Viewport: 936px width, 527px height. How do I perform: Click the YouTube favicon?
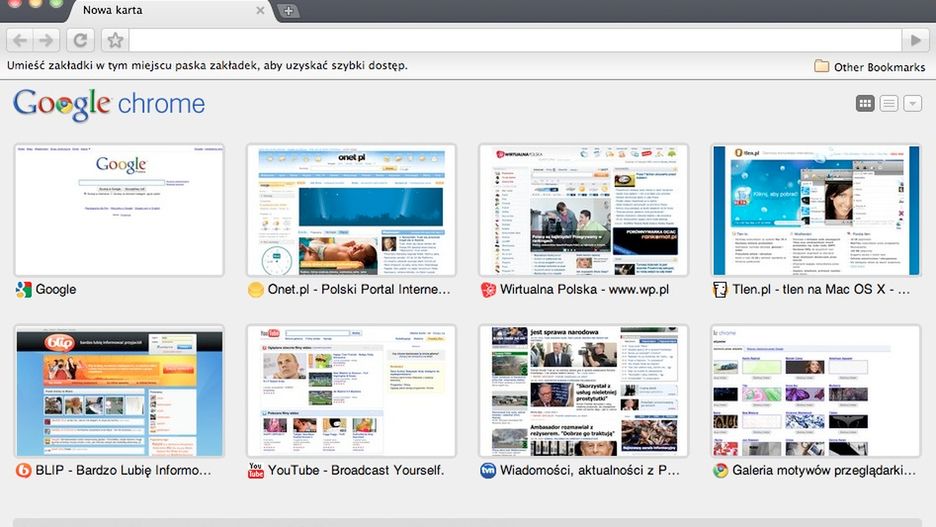[255, 471]
